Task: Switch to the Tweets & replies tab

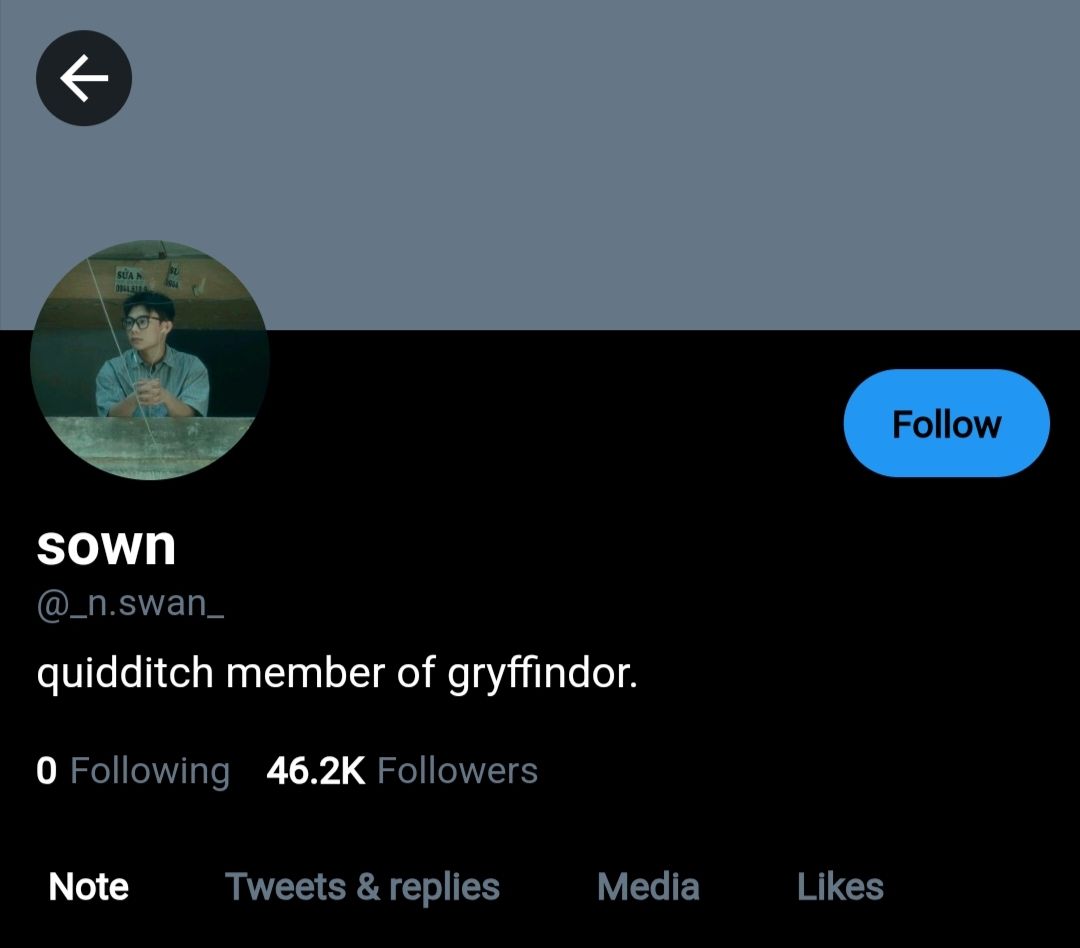Action: click(362, 887)
